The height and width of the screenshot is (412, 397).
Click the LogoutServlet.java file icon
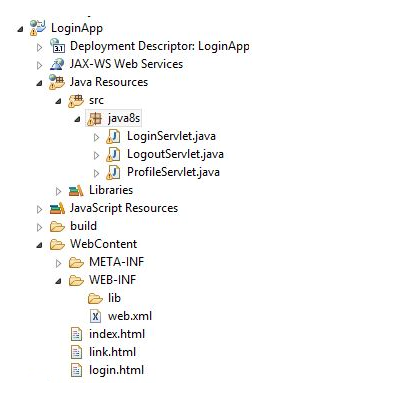114,154
